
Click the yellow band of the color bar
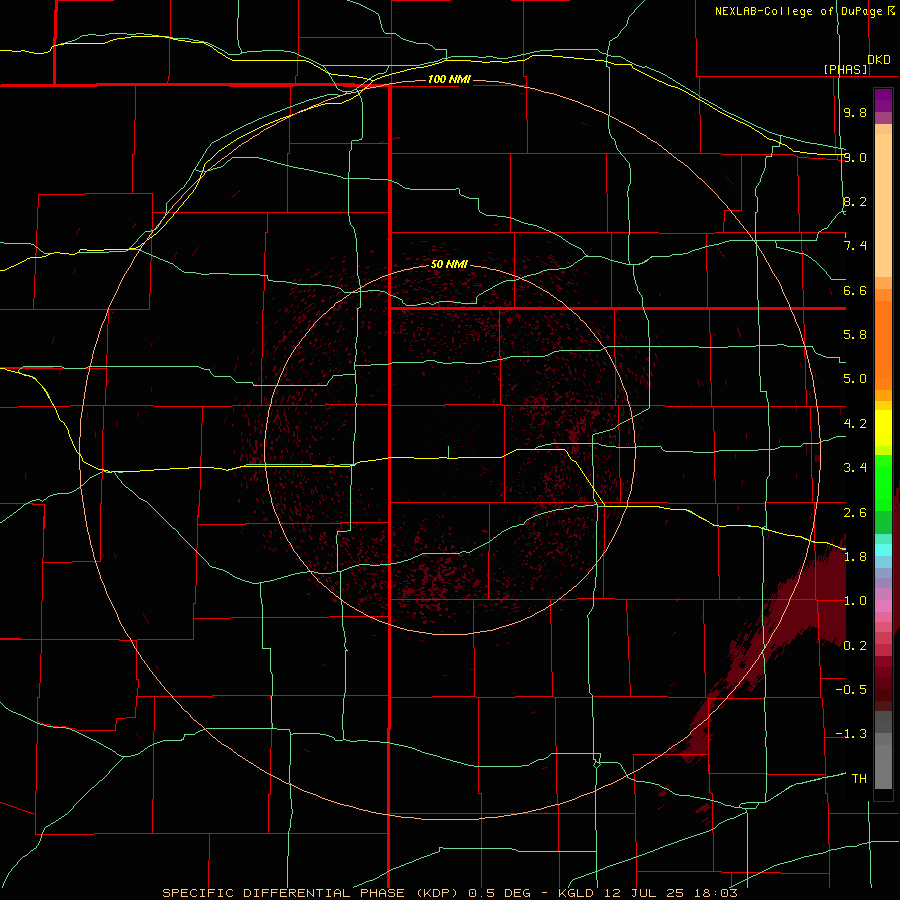click(x=883, y=428)
